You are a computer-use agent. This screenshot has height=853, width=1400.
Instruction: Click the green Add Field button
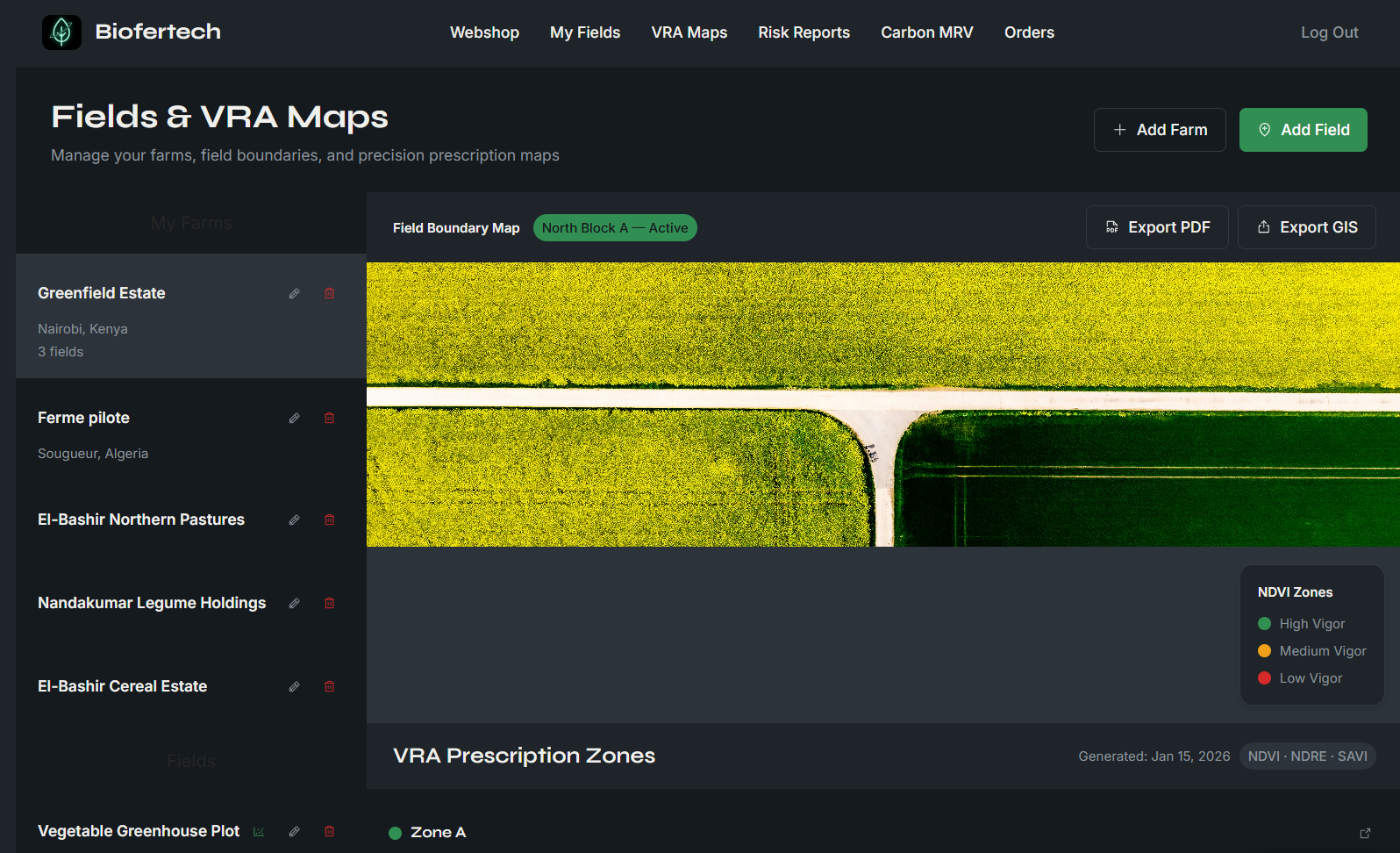click(x=1303, y=130)
